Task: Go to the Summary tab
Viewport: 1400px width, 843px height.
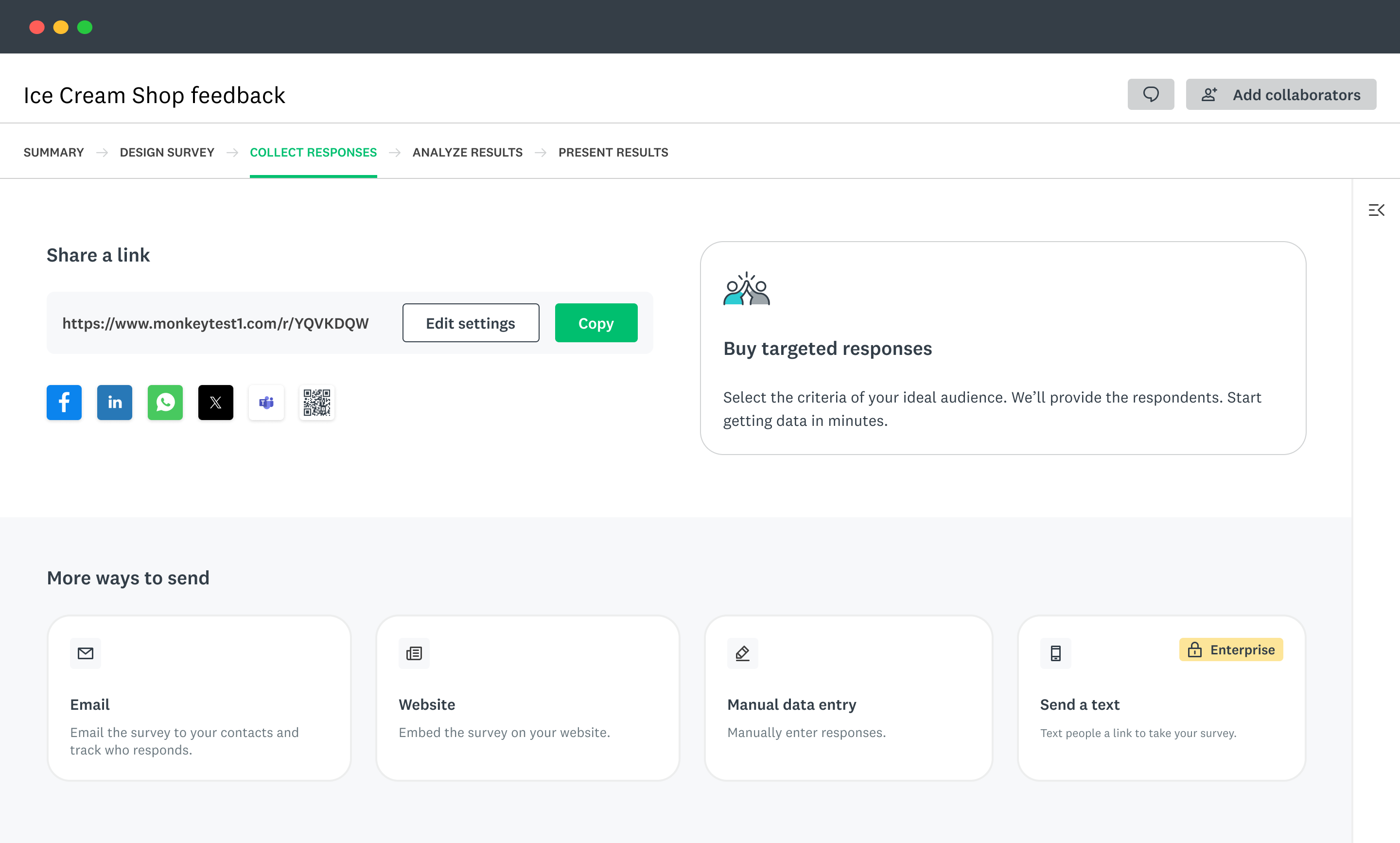Action: pos(53,152)
